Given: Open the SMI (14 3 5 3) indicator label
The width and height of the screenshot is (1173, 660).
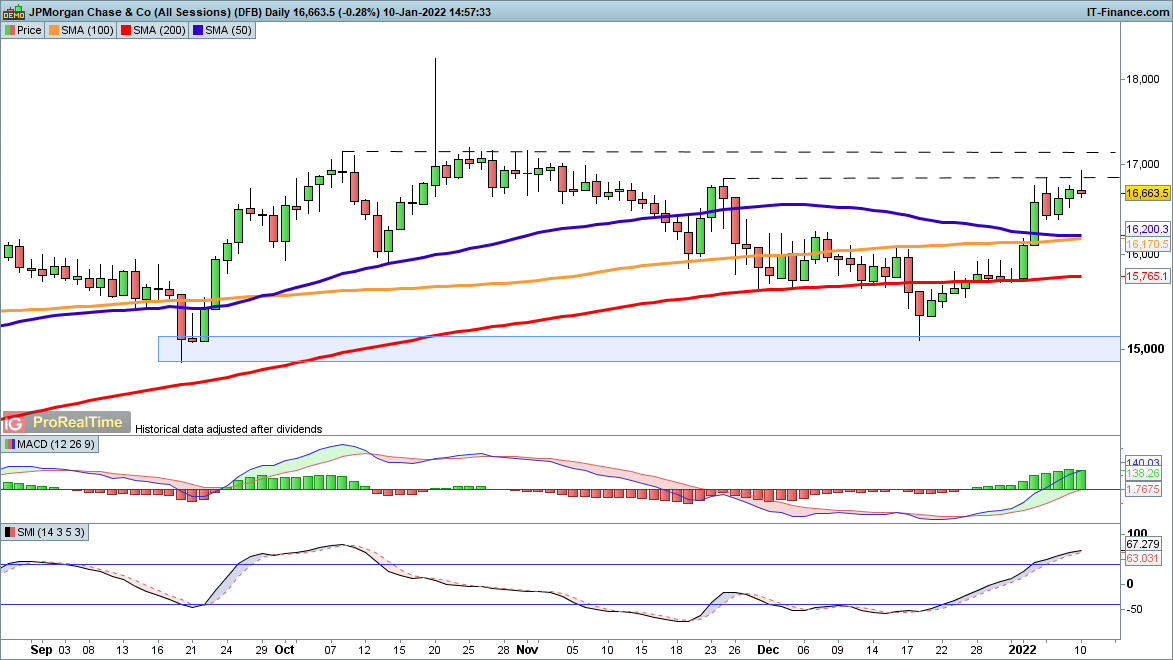Looking at the screenshot, I should pyautogui.click(x=50, y=533).
